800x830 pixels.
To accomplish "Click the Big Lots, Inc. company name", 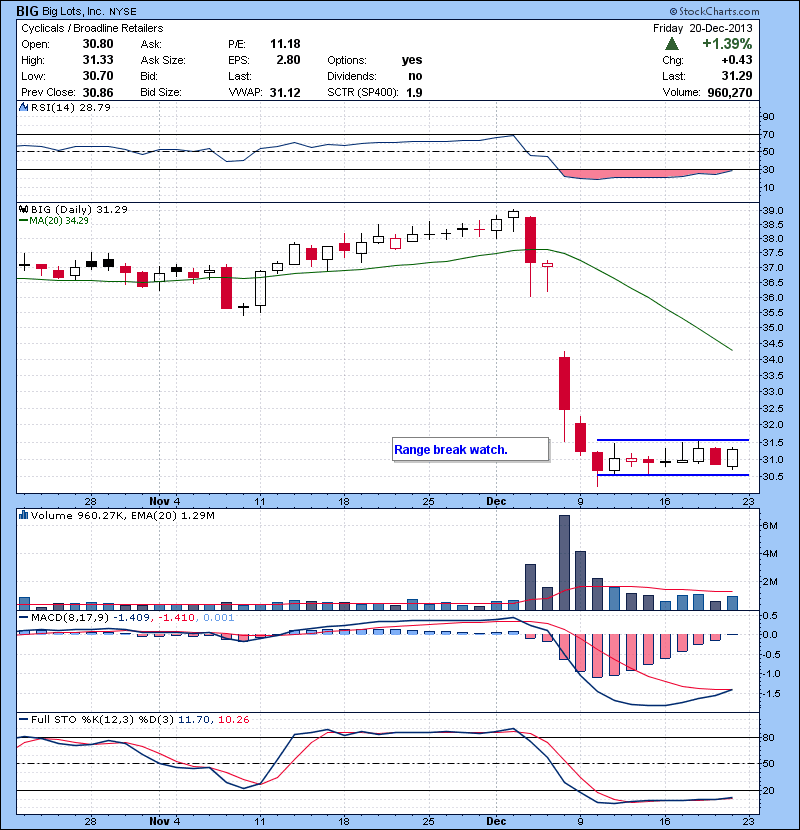I will pos(73,11).
